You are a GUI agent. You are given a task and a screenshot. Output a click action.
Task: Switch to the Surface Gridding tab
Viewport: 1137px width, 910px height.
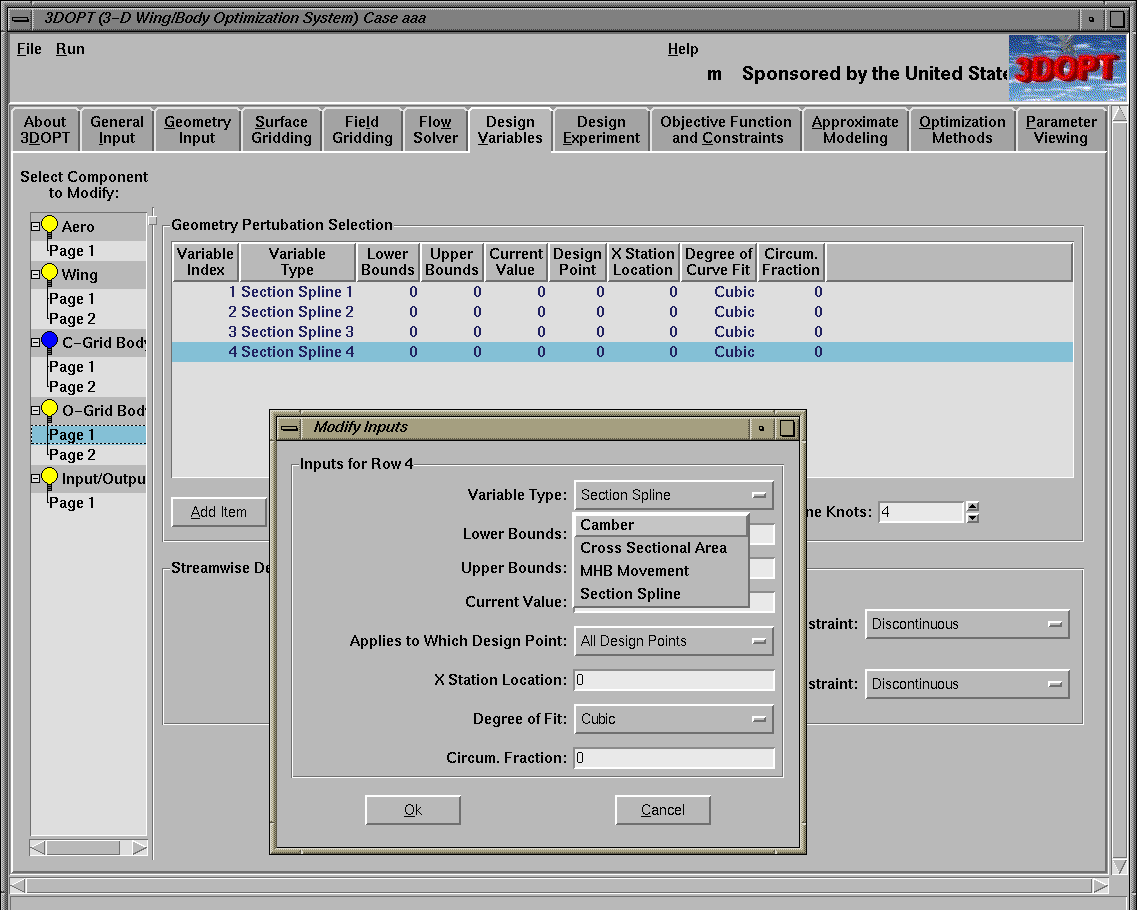point(281,130)
